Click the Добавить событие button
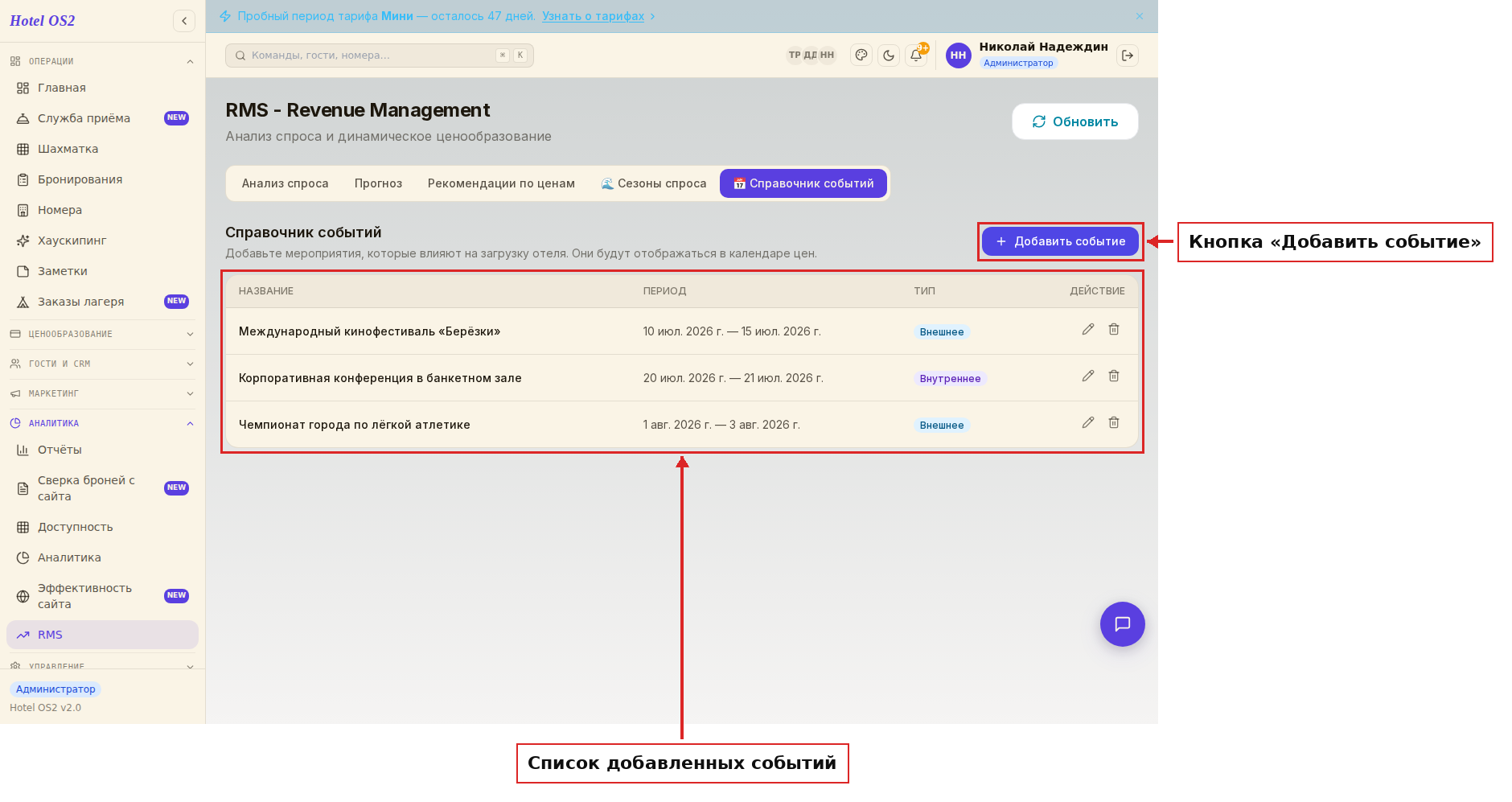Image resolution: width=1512 pixels, height=802 pixels. pyautogui.click(x=1060, y=241)
